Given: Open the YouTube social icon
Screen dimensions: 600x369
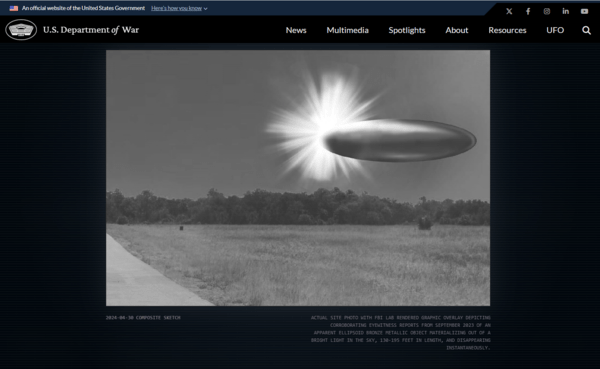Looking at the screenshot, I should [x=584, y=11].
